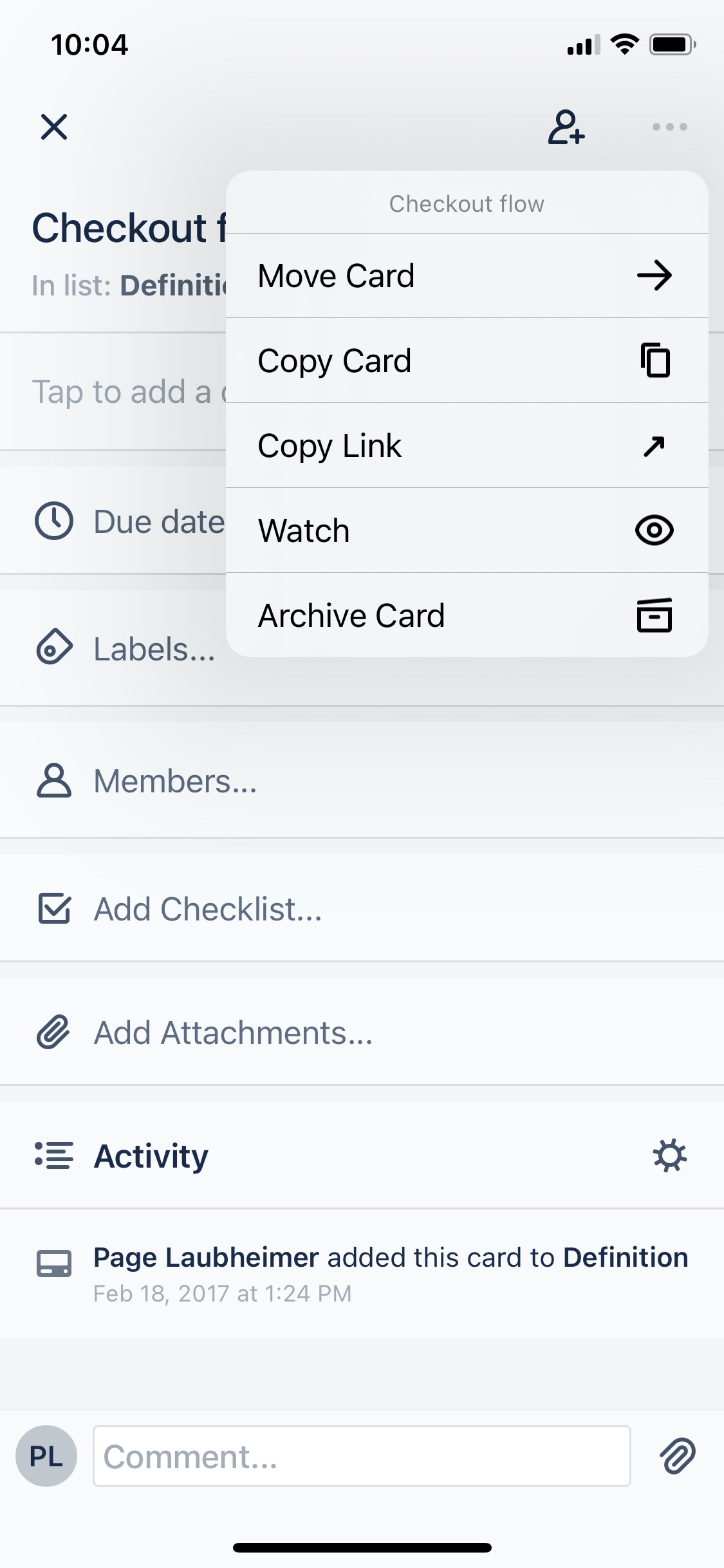Open Activity settings gear
This screenshot has height=1568, width=724.
669,1155
